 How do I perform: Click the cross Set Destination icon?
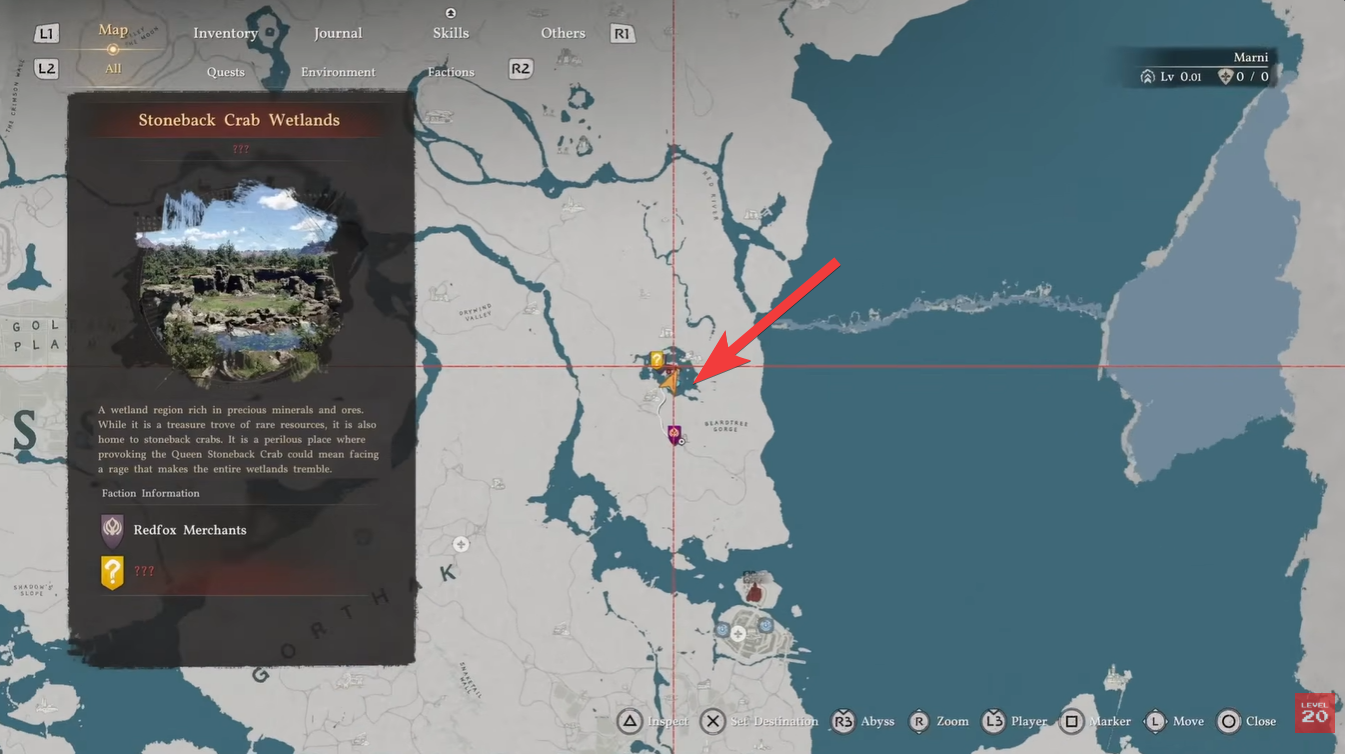tap(712, 721)
